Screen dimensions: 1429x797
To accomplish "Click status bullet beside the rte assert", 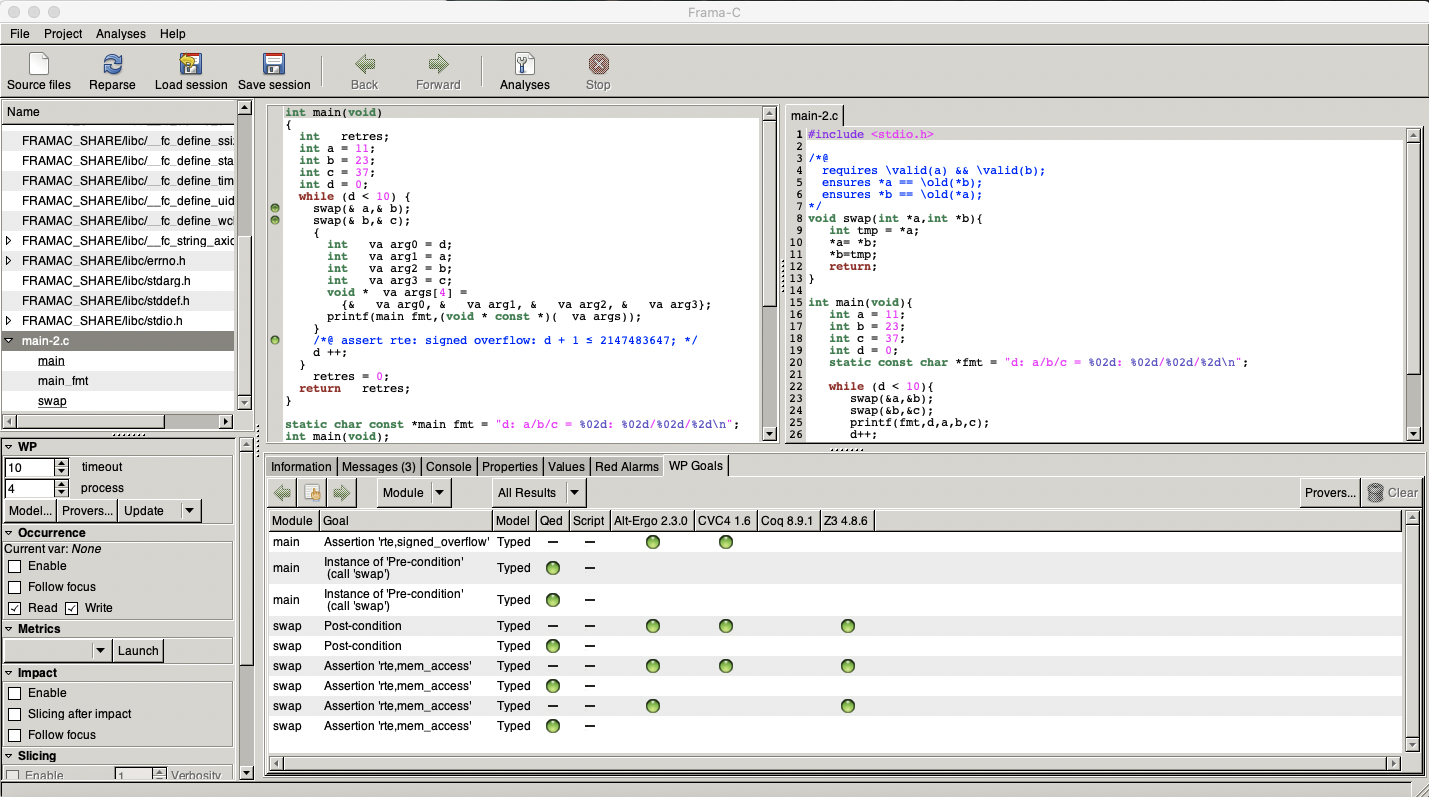I will point(275,340).
